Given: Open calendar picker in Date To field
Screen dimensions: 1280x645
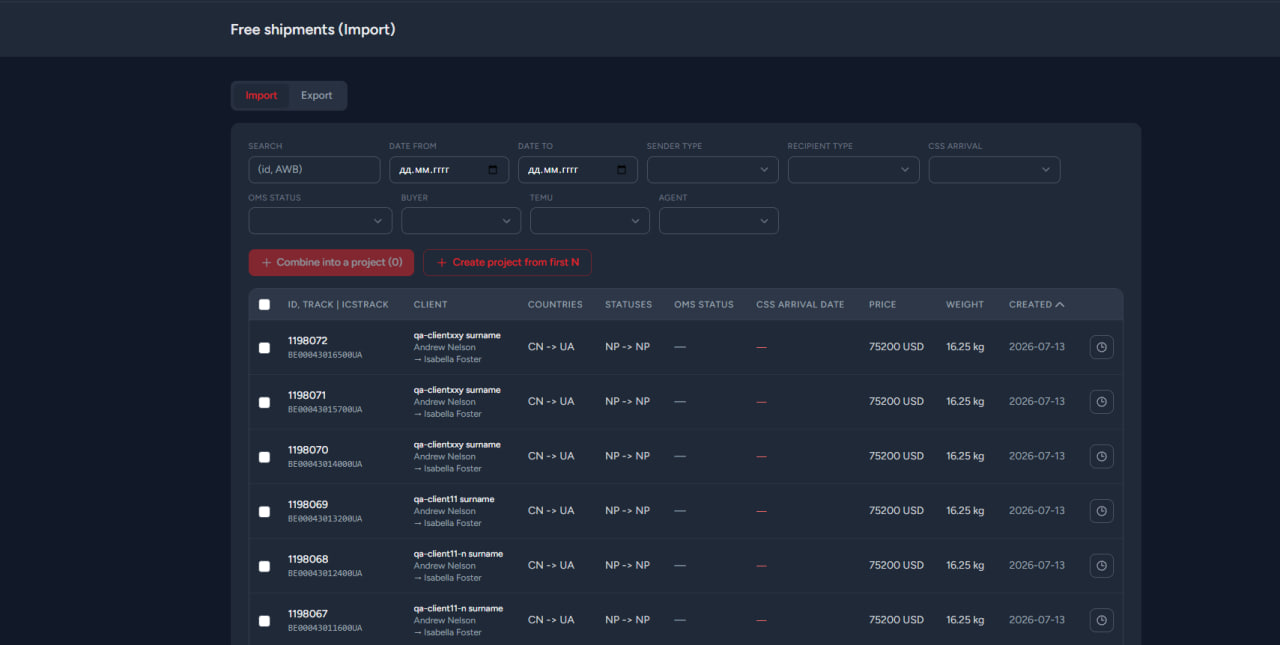Looking at the screenshot, I should (x=622, y=170).
